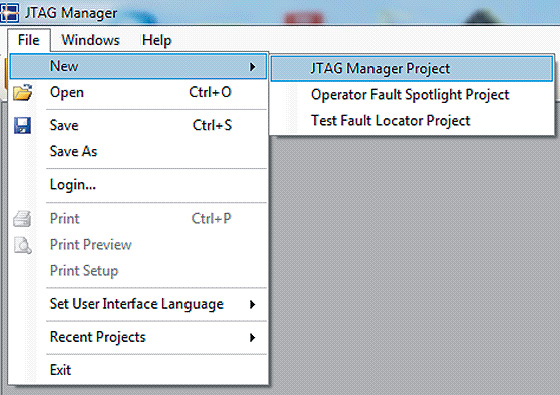560x395 pixels.
Task: Expand the Set User Interface Language arrow
Action: coord(252,304)
